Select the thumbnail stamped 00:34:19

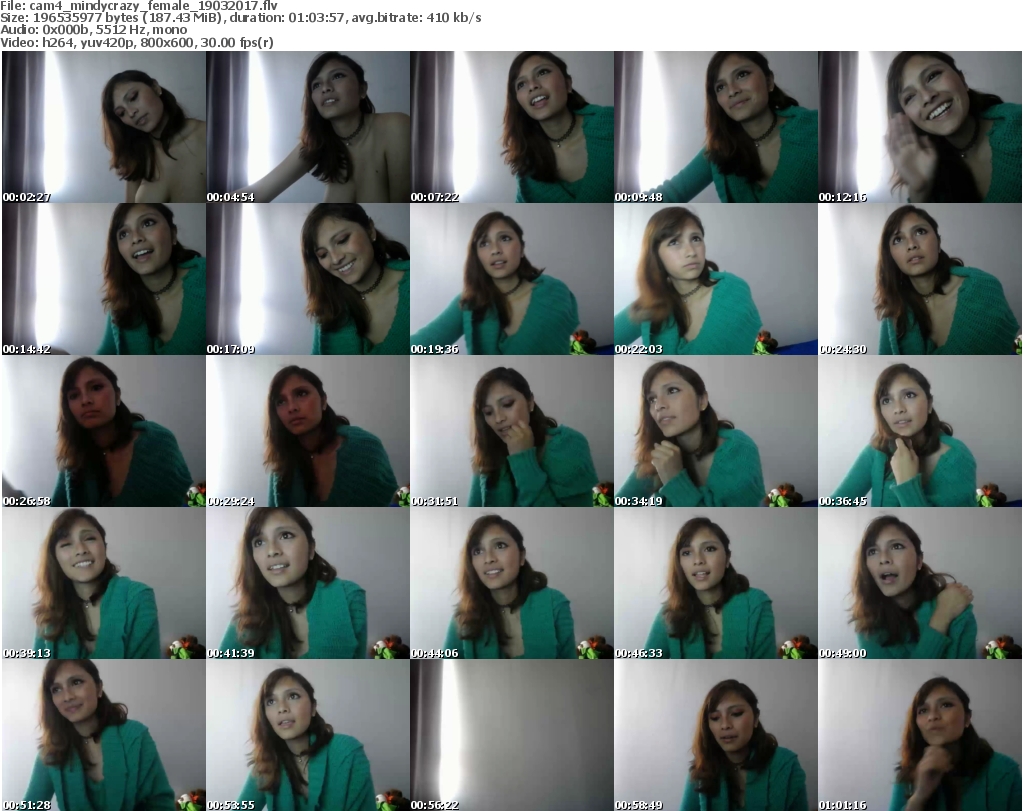coord(716,431)
